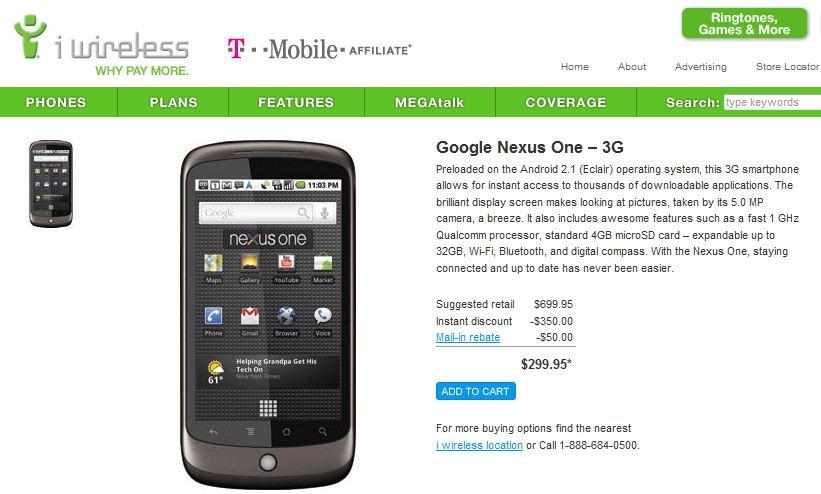This screenshot has width=821, height=494.
Task: Click the Maps icon on phone screen
Action: 213,263
